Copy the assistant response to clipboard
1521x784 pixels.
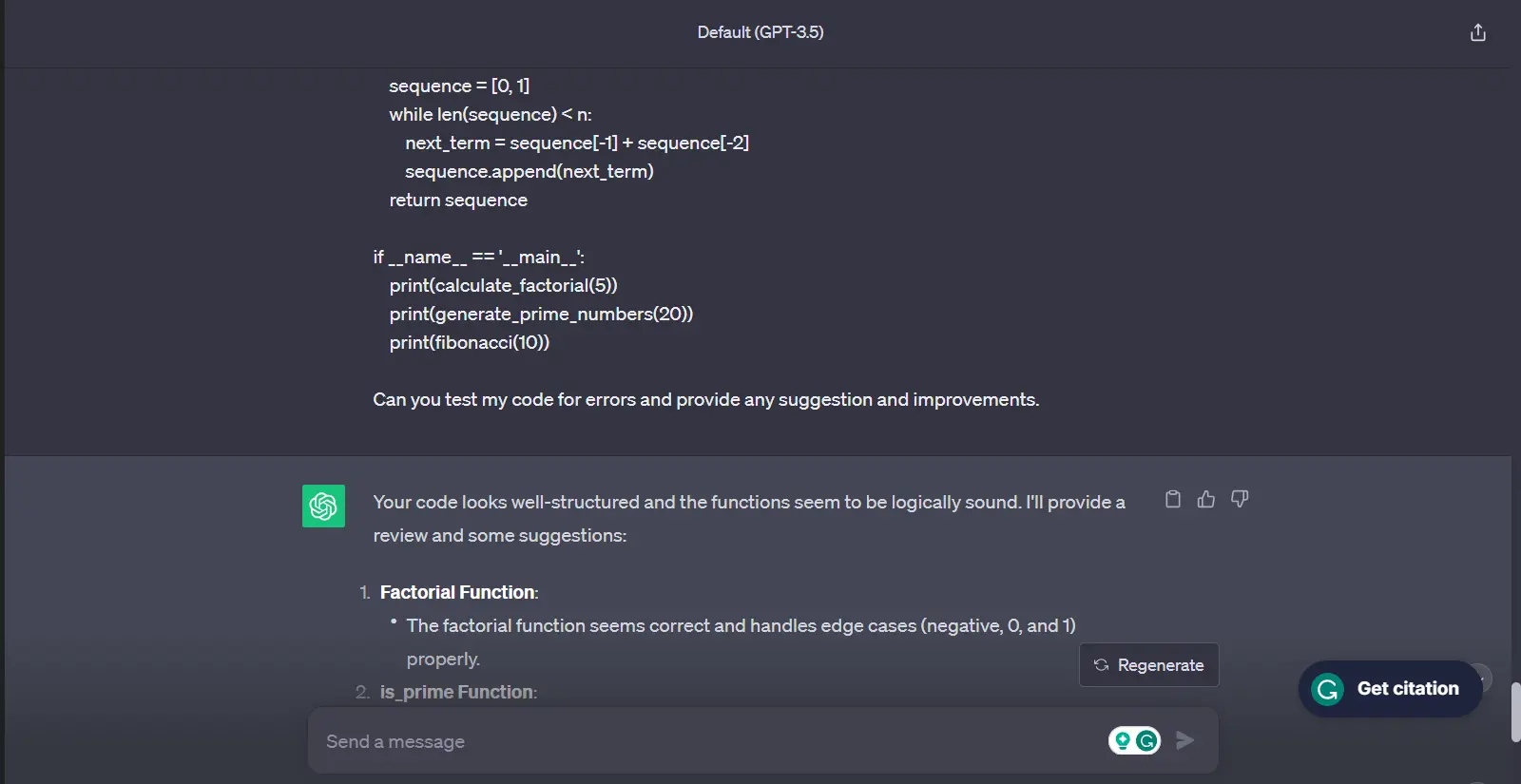pyautogui.click(x=1173, y=499)
